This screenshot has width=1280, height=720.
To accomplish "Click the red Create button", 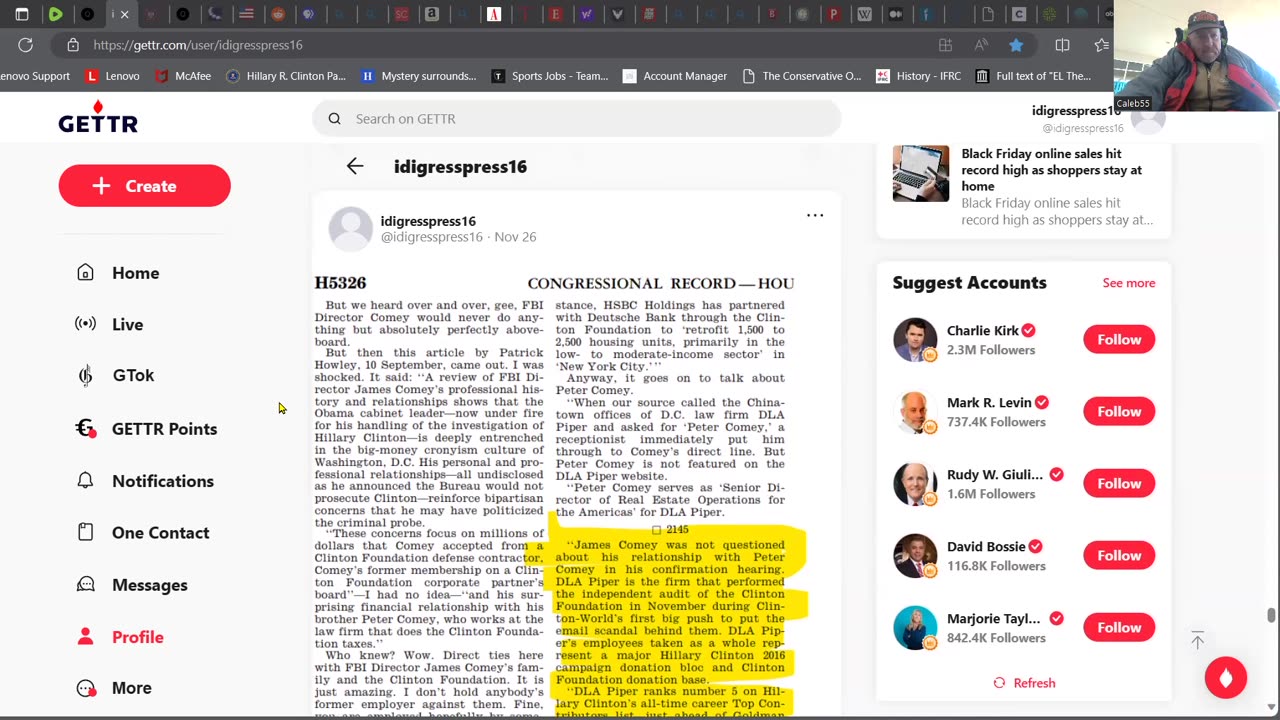I will (144, 186).
